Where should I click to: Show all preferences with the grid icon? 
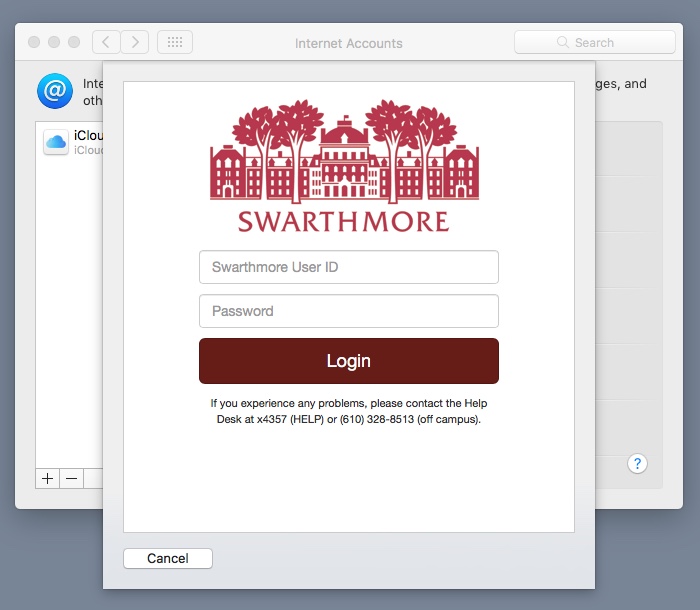(175, 42)
